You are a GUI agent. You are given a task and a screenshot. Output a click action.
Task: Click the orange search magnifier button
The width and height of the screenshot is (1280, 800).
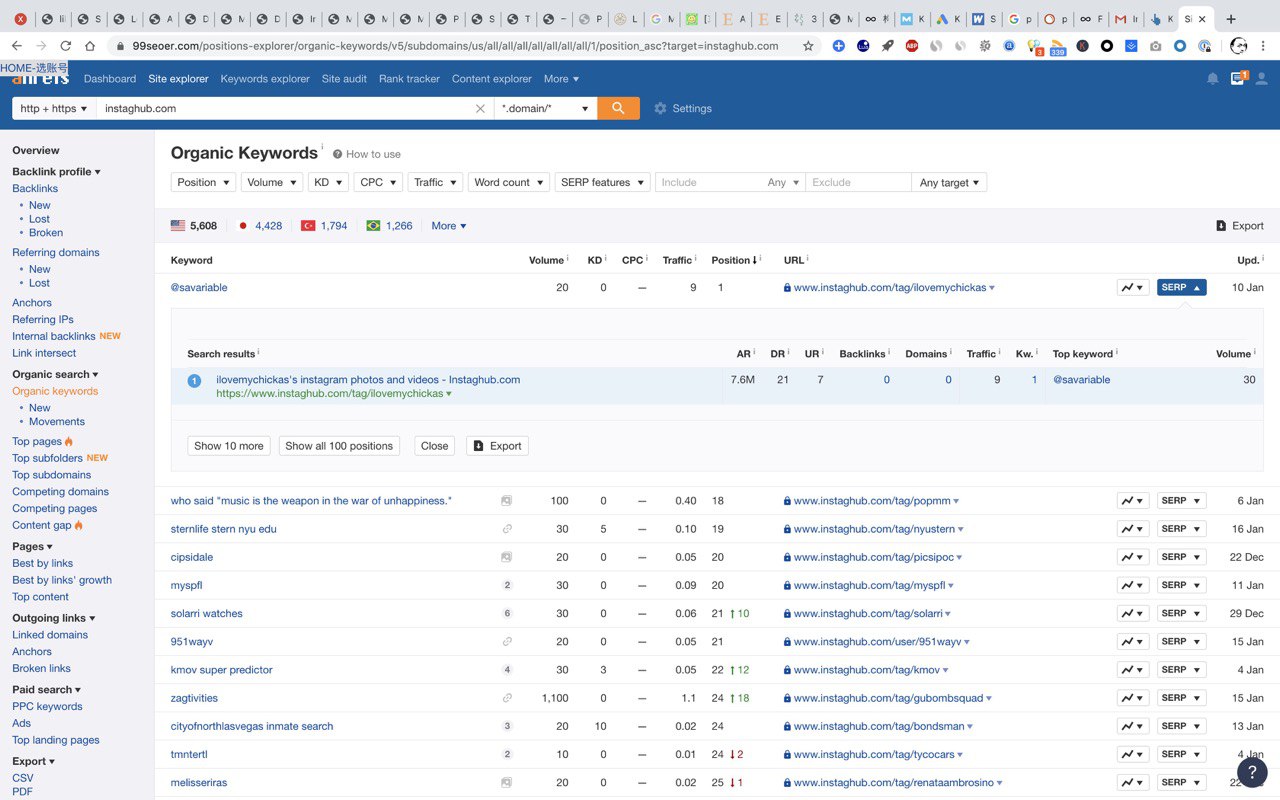click(x=618, y=108)
